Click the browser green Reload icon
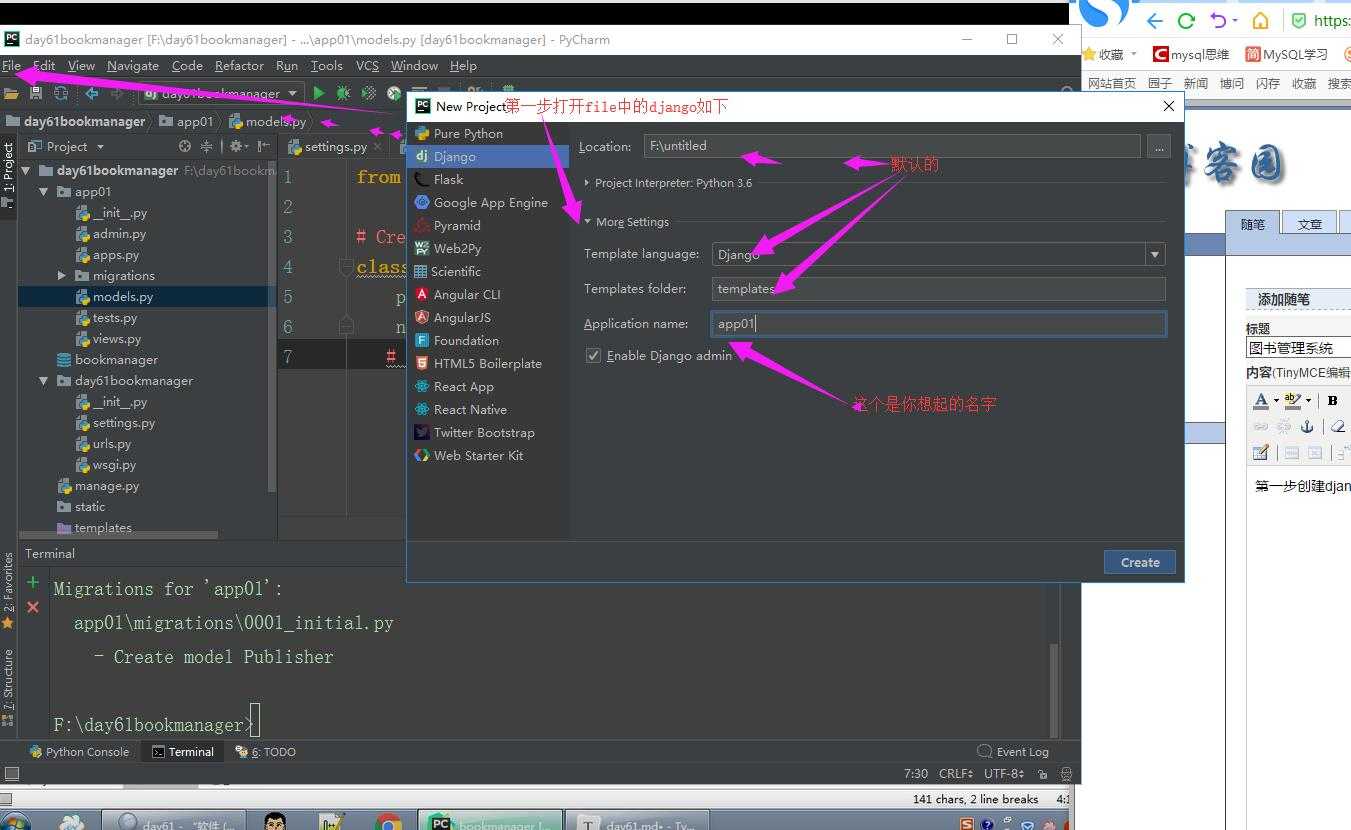The image size is (1351, 830). 1187,20
